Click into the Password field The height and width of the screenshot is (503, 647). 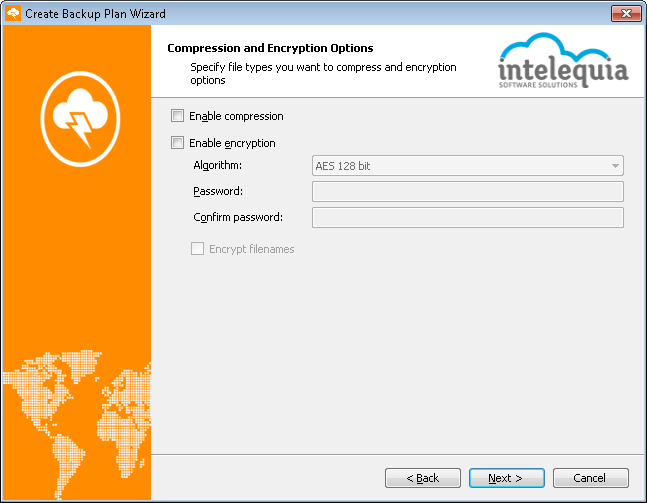pyautogui.click(x=468, y=191)
